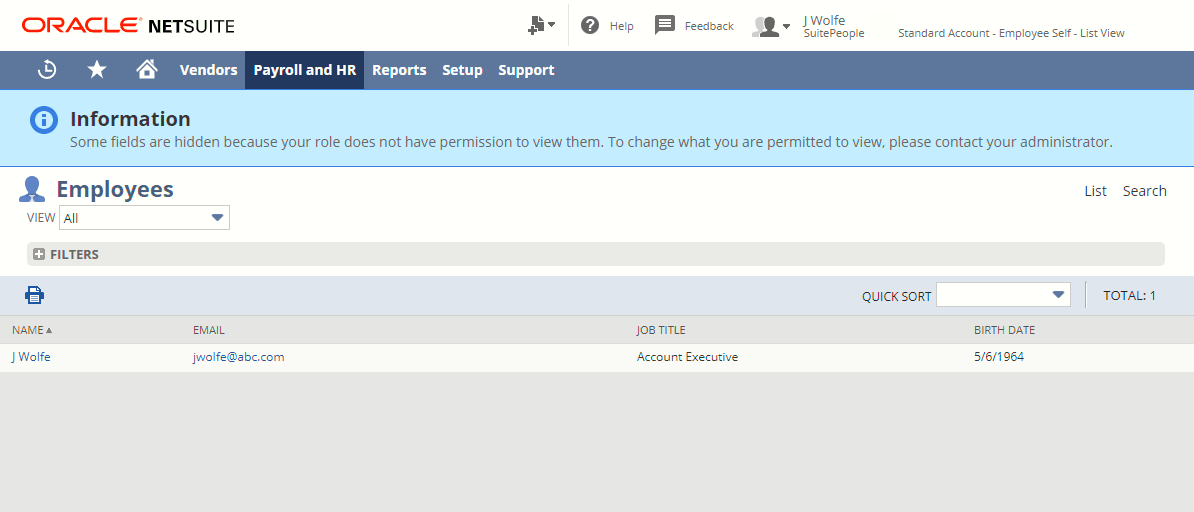Open the VIEW dropdown set to All

point(145,218)
